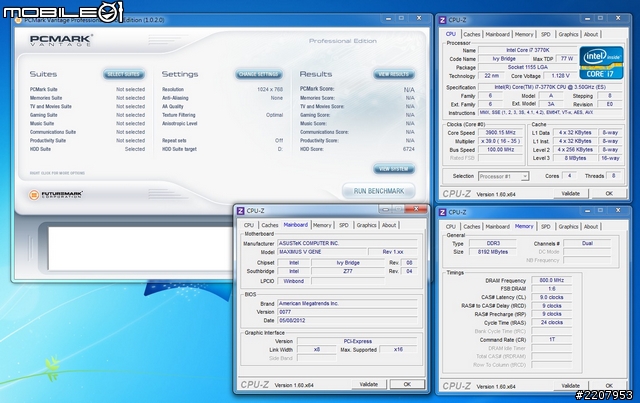Click Validate in the CPU tab window

click(570, 194)
